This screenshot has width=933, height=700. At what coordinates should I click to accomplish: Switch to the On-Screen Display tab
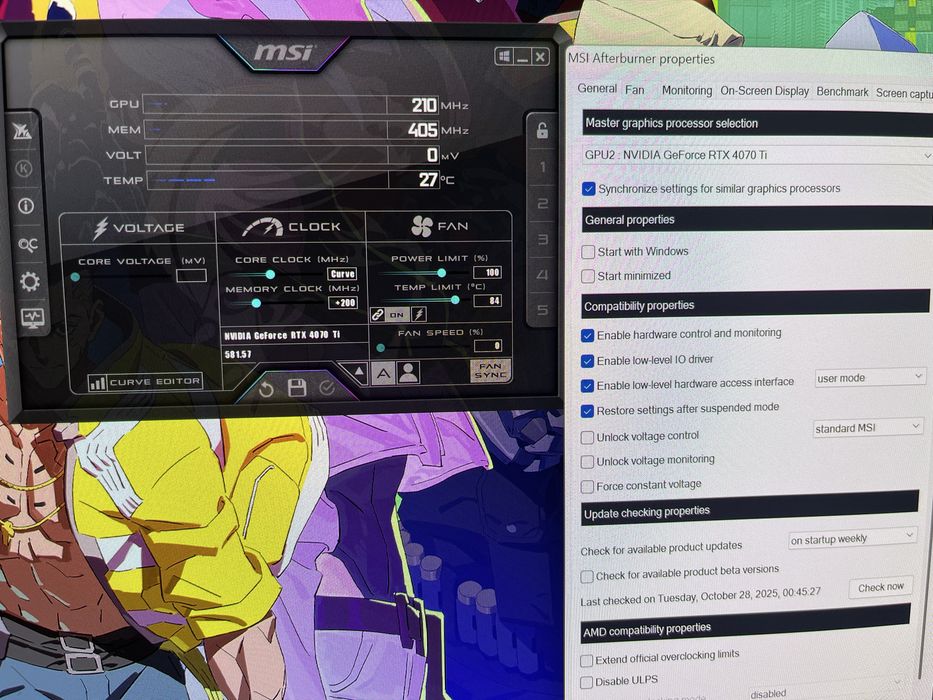[x=765, y=91]
